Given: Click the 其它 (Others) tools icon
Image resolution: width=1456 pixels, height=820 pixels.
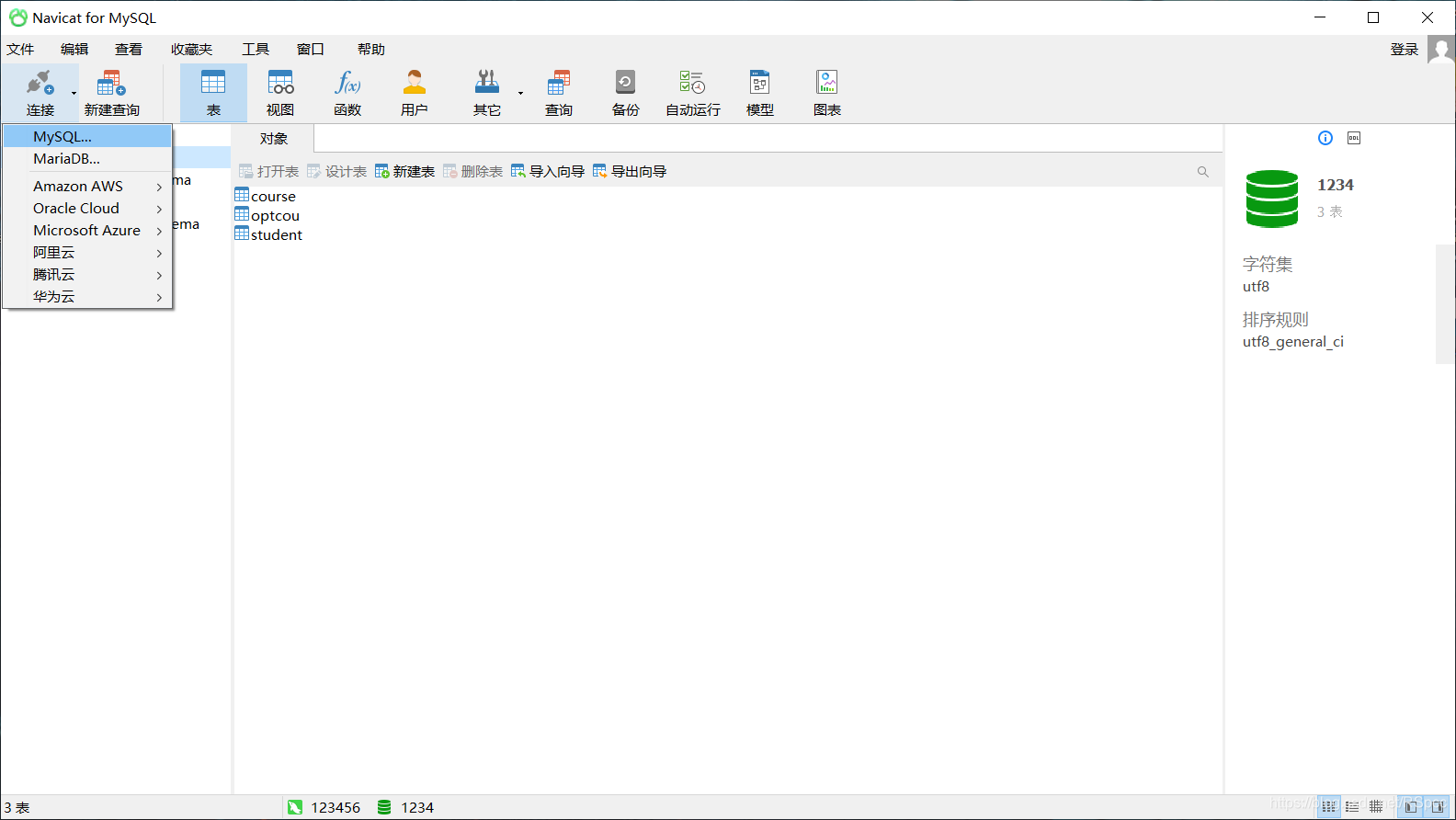Looking at the screenshot, I should click(486, 83).
